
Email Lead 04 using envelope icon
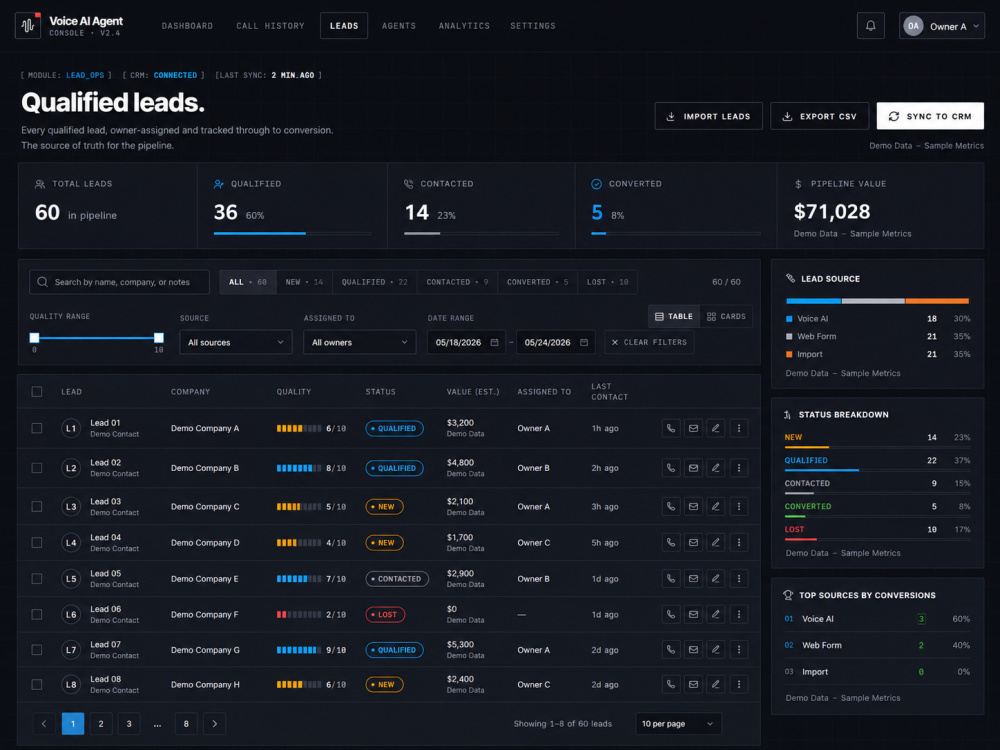coord(693,543)
